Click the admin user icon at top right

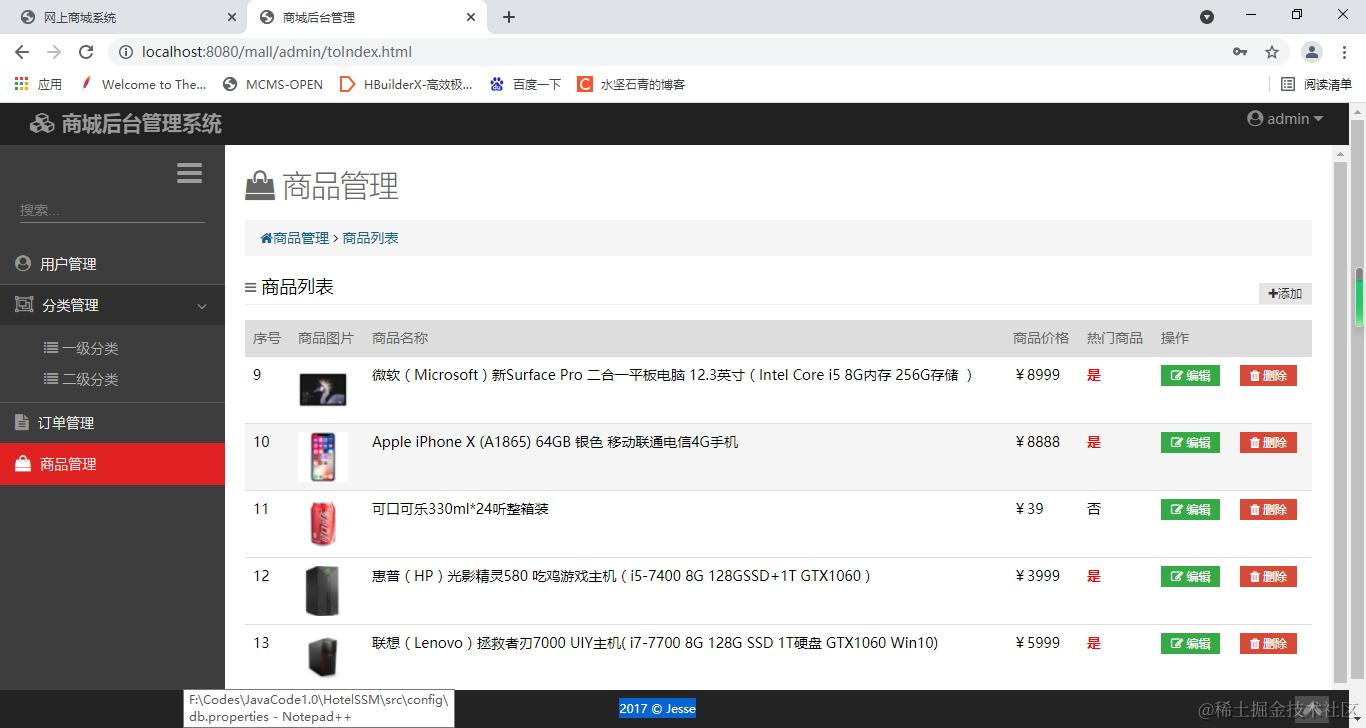[1255, 118]
